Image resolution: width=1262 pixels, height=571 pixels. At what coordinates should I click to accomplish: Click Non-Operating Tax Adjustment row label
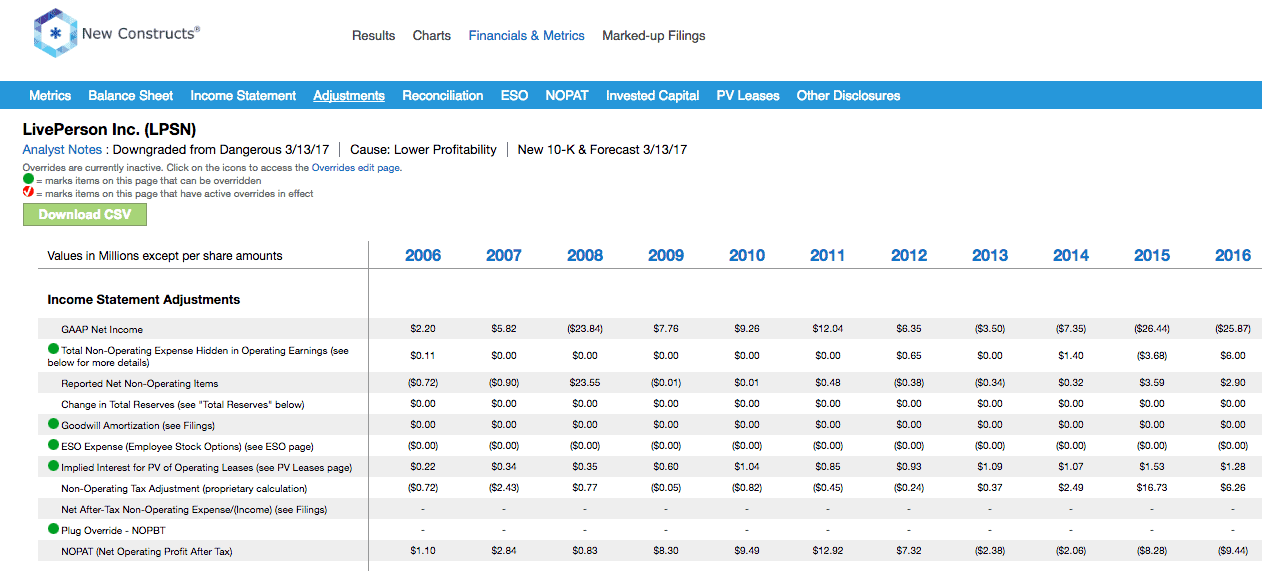coord(184,489)
